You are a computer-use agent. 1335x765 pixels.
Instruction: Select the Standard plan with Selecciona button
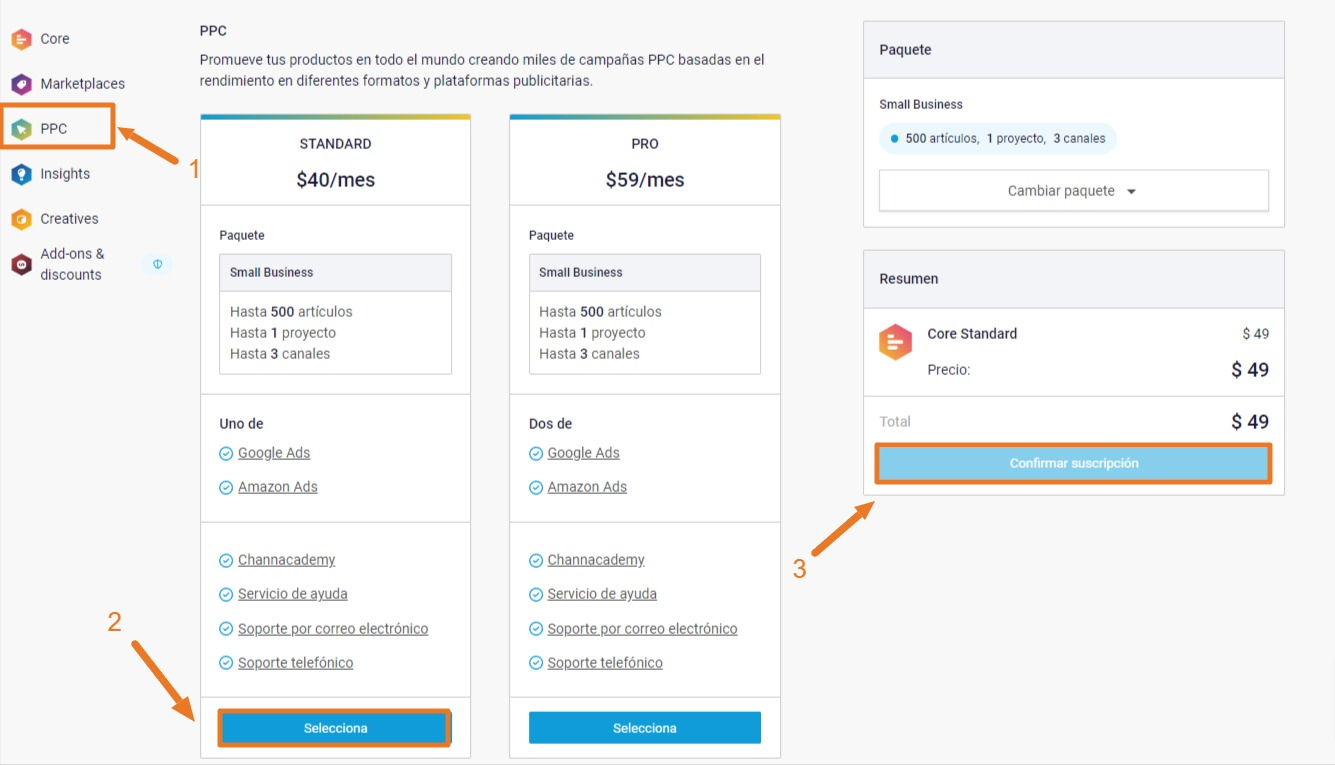click(335, 728)
